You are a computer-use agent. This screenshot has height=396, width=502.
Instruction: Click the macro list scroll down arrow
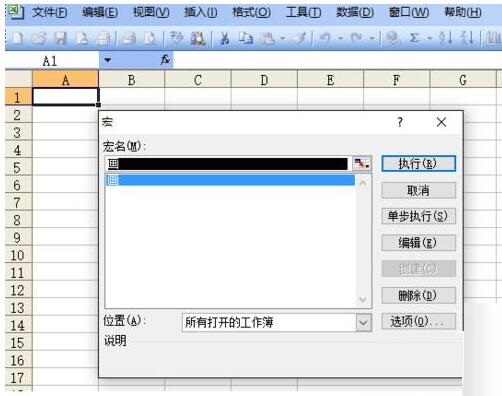coord(363,300)
